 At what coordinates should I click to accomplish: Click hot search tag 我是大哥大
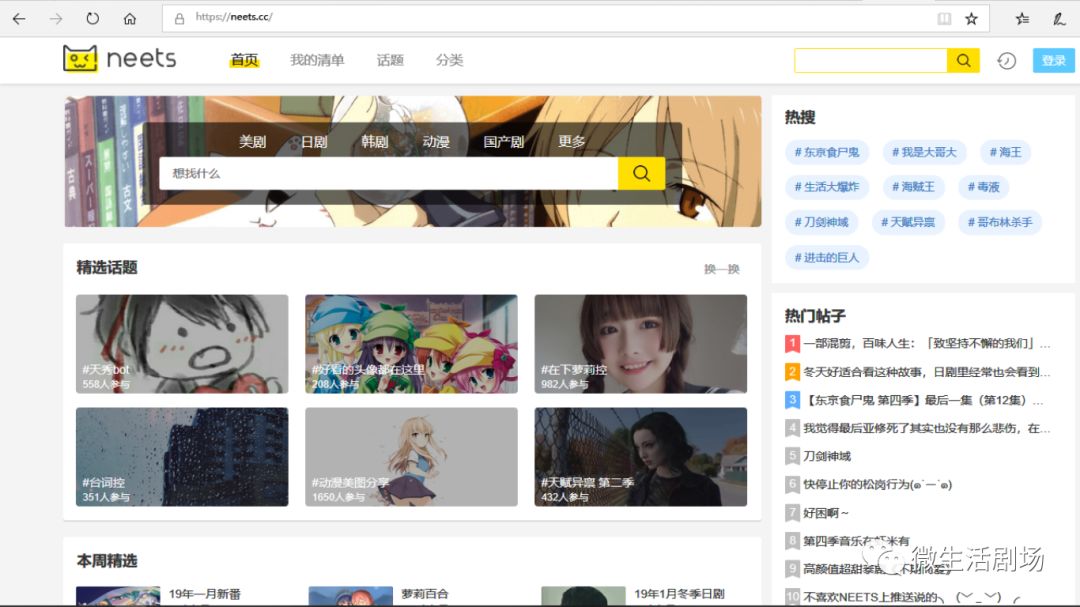point(924,152)
